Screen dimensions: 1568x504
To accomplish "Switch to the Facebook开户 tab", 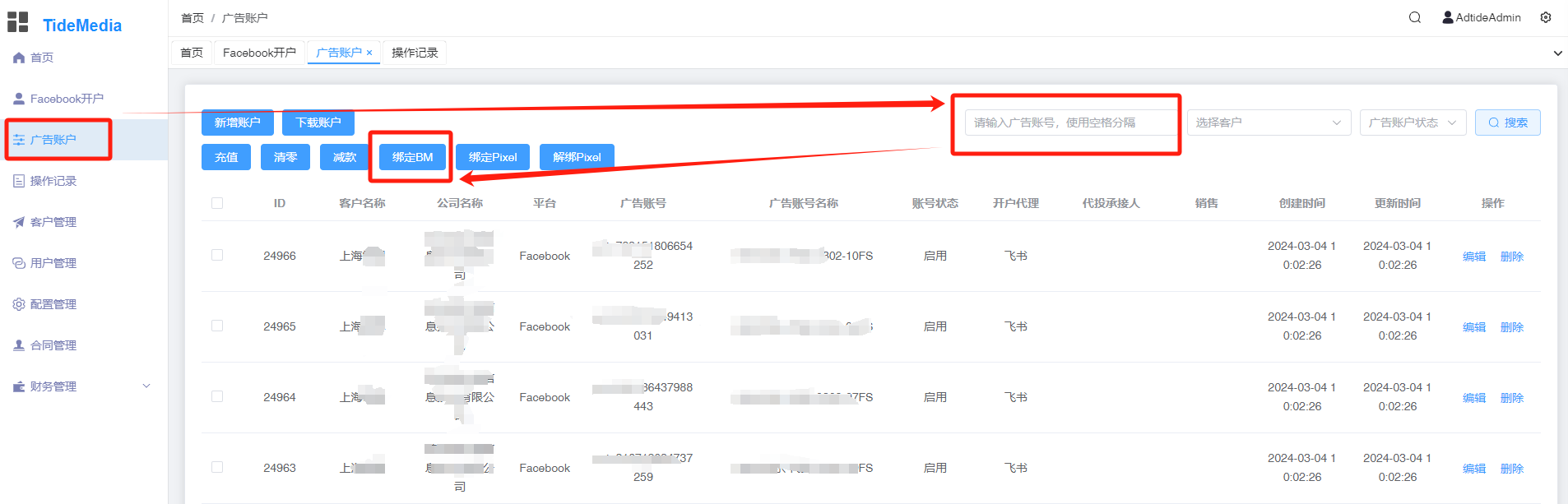I will click(259, 53).
